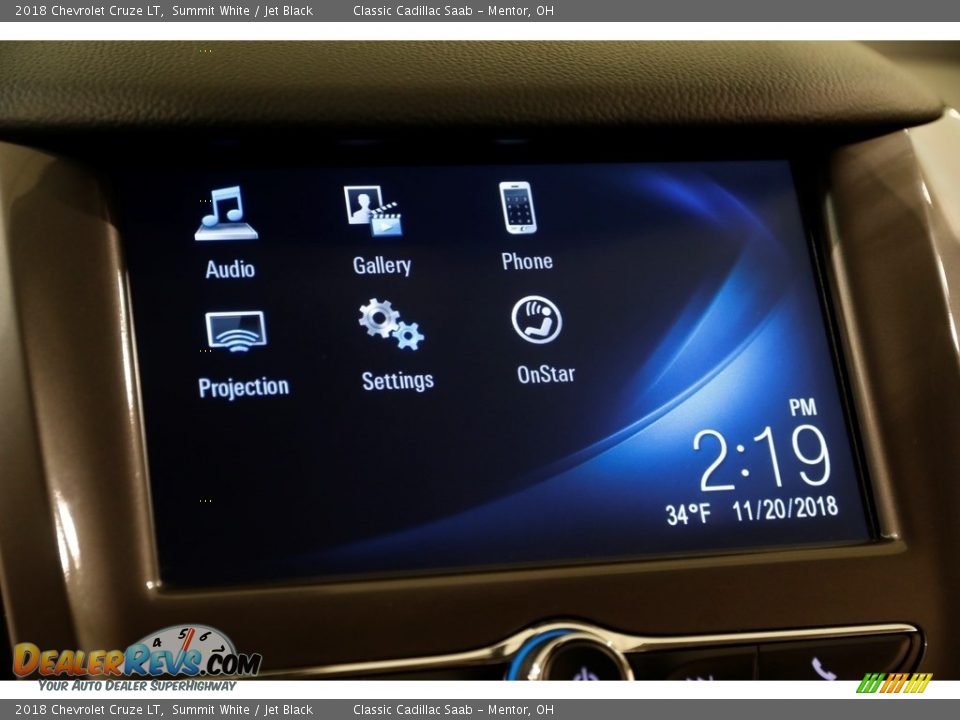Launch the Projection screen-cast icon
This screenshot has height=720, width=960.
click(x=236, y=331)
